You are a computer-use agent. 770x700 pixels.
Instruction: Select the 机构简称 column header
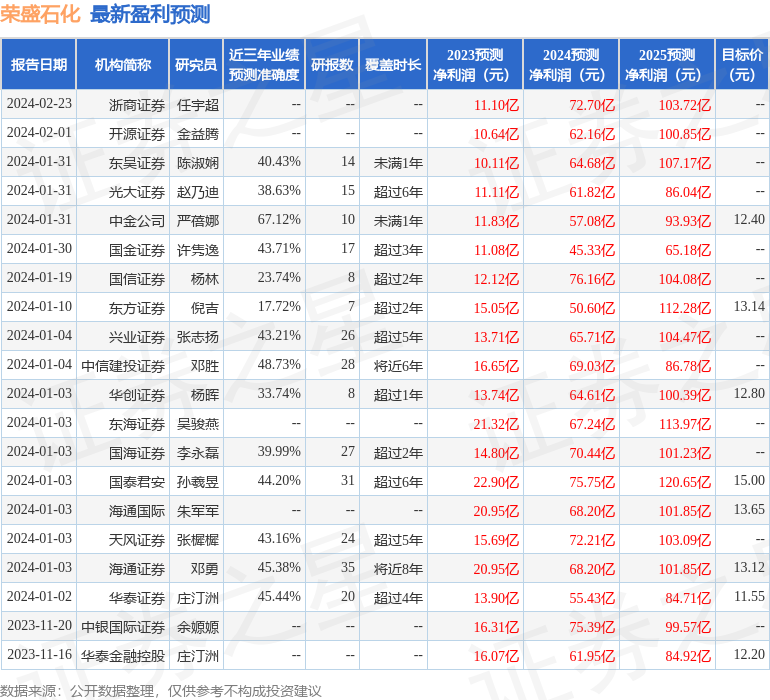pos(123,64)
